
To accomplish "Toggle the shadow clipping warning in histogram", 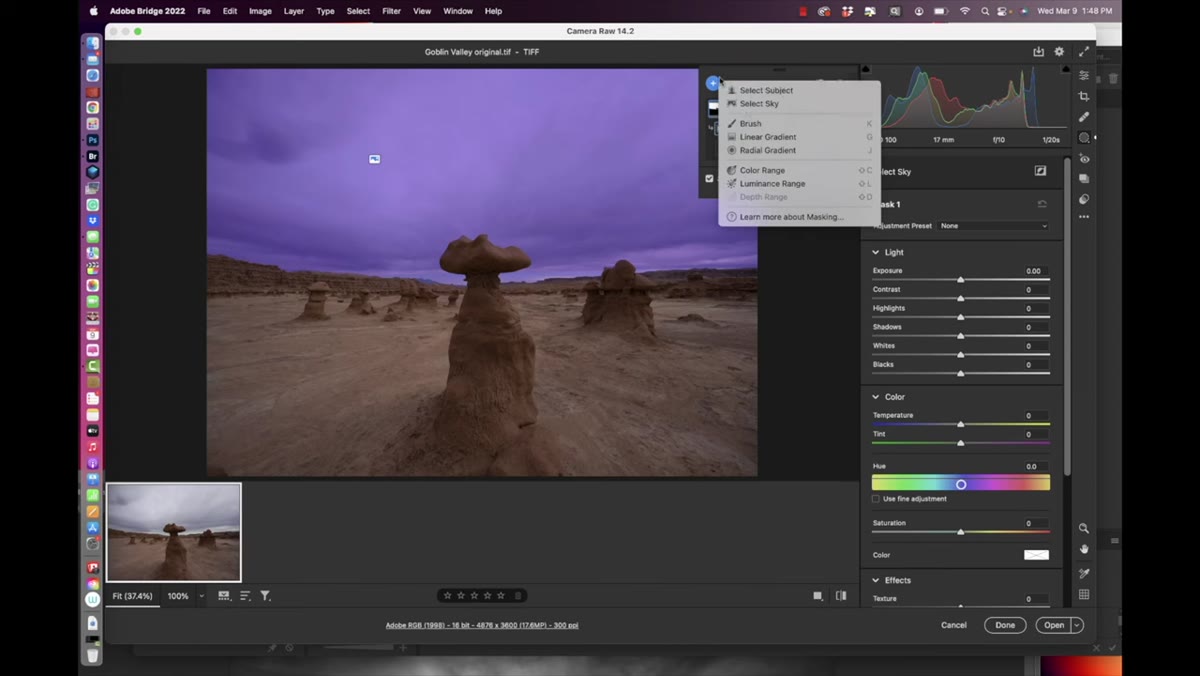I will (866, 70).
